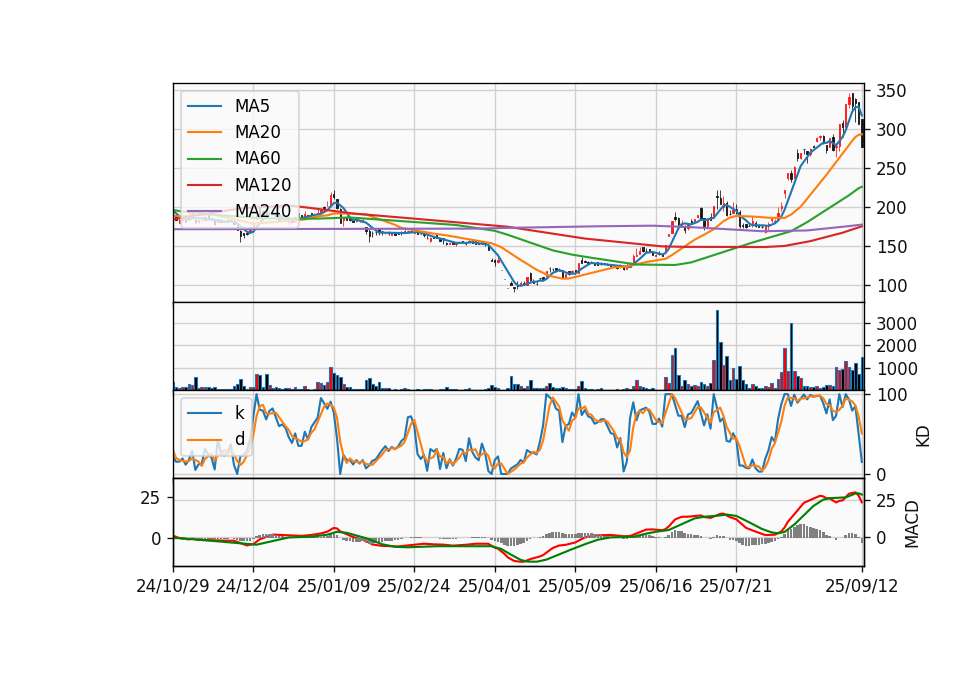Click the tallest volume bar in July
Image resolution: width=960 pixels, height=690 pixels.
point(718,350)
